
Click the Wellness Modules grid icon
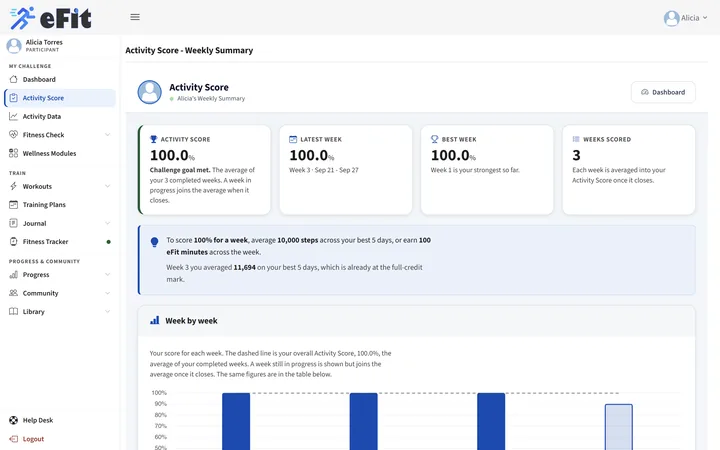pos(13,153)
